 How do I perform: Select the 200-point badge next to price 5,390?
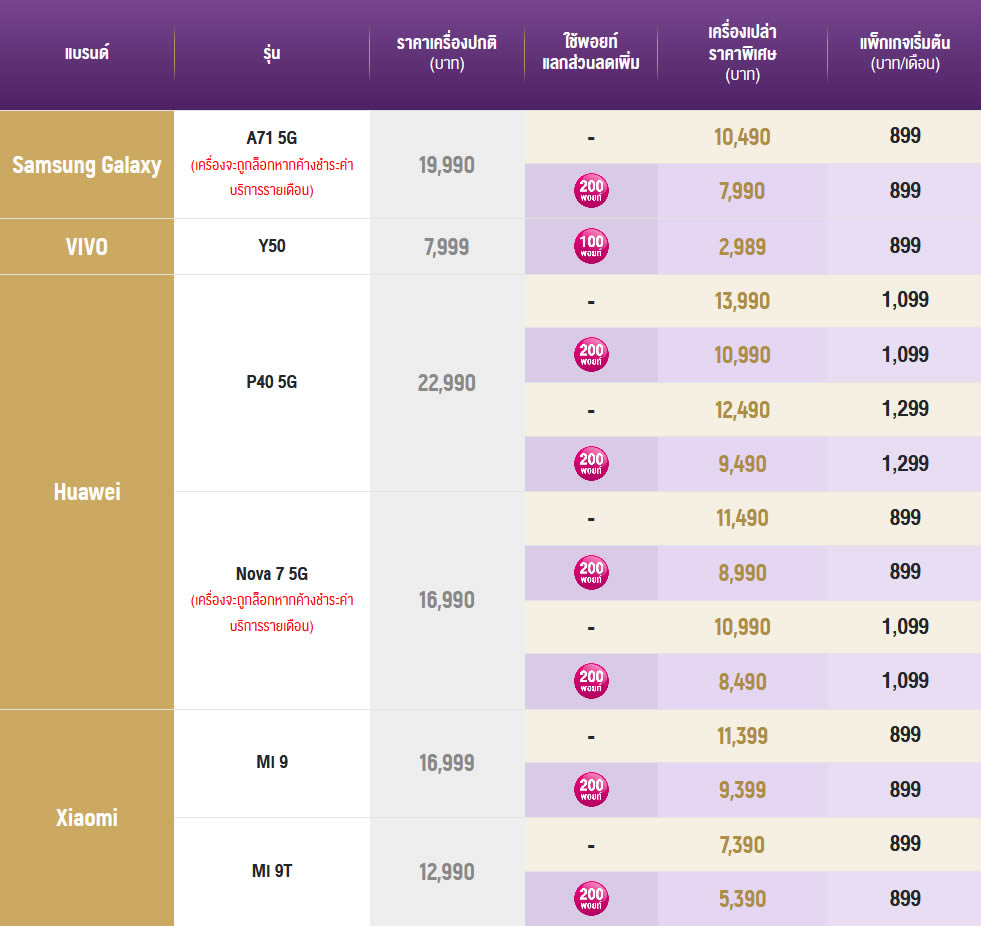[592, 898]
